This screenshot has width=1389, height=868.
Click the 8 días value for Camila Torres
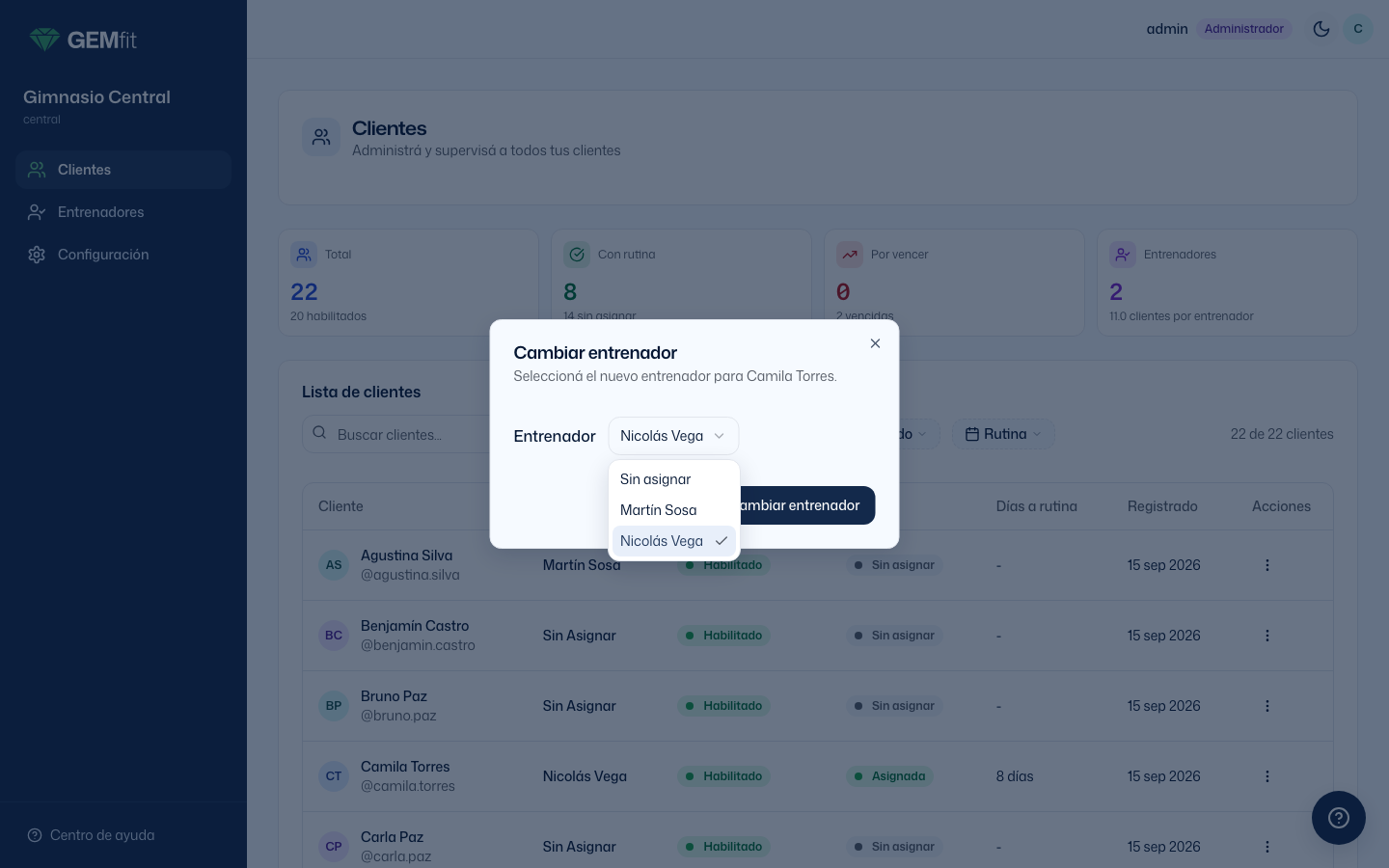coord(1015,776)
